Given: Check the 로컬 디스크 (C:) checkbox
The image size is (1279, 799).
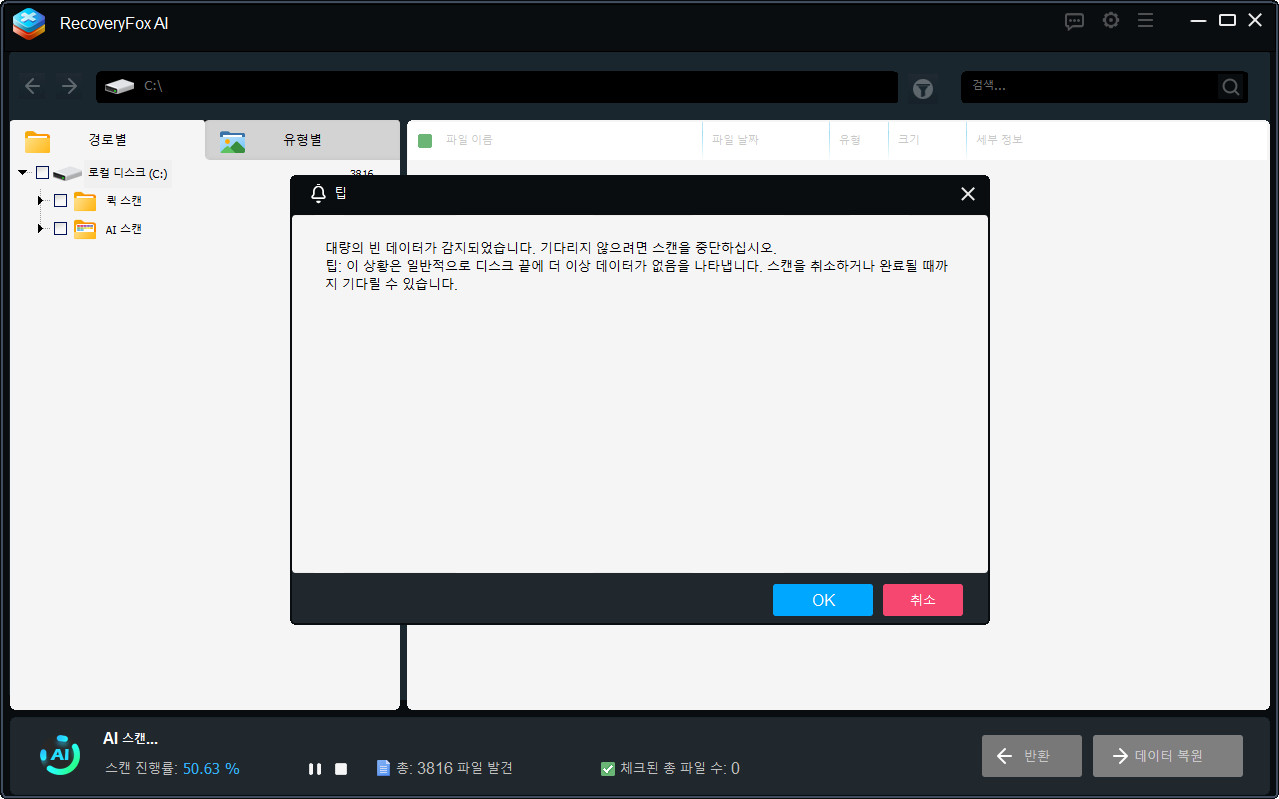Looking at the screenshot, I should pyautogui.click(x=41, y=172).
